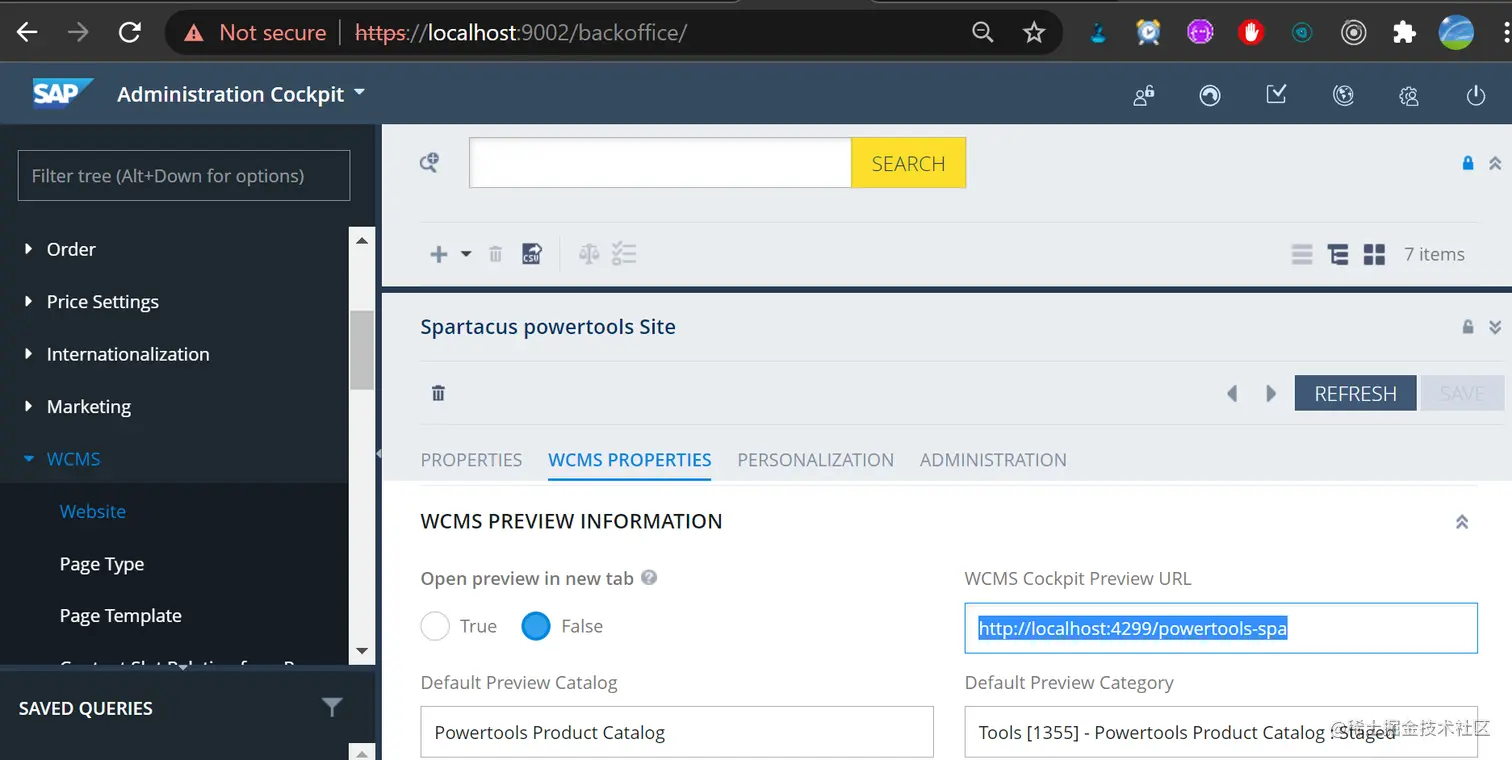Expand editor area with double down chevron
This screenshot has height=760, width=1512.
pos(1495,327)
